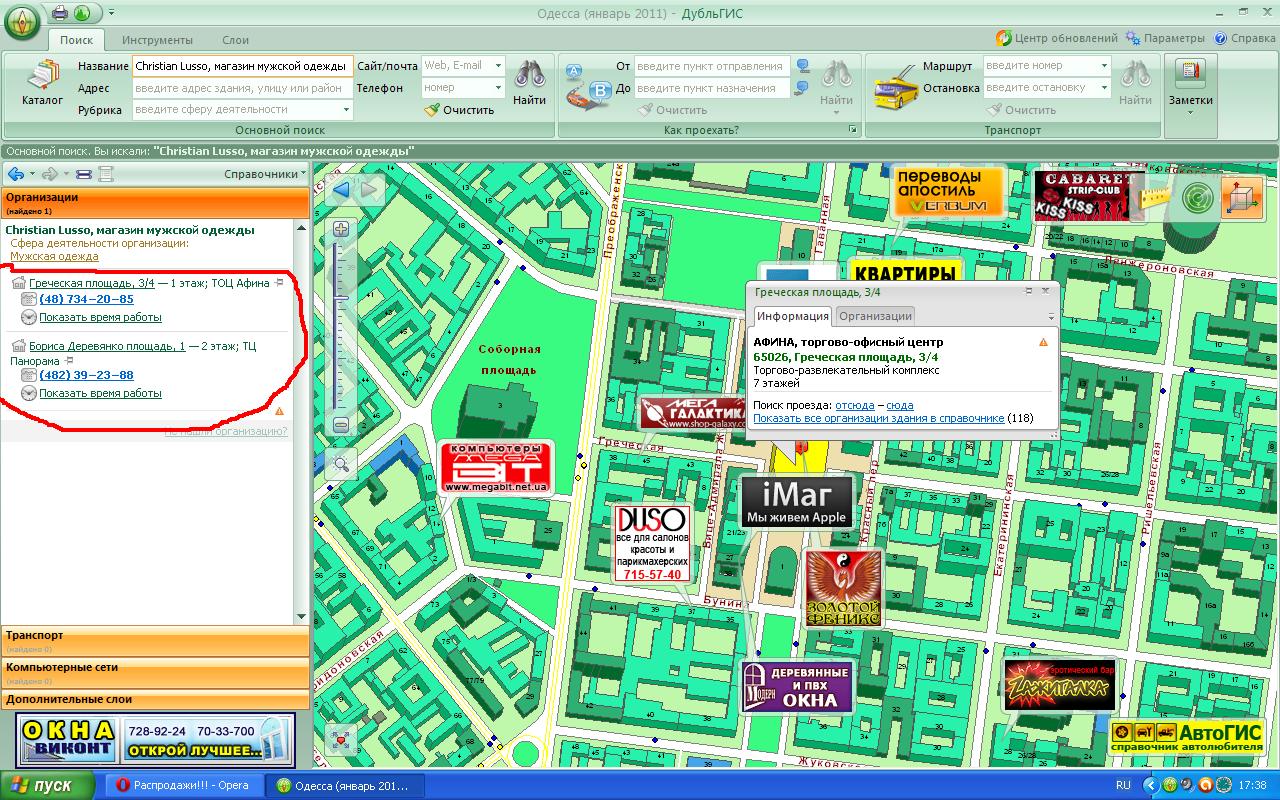Open Центр обновлений update center

[x=1057, y=38]
